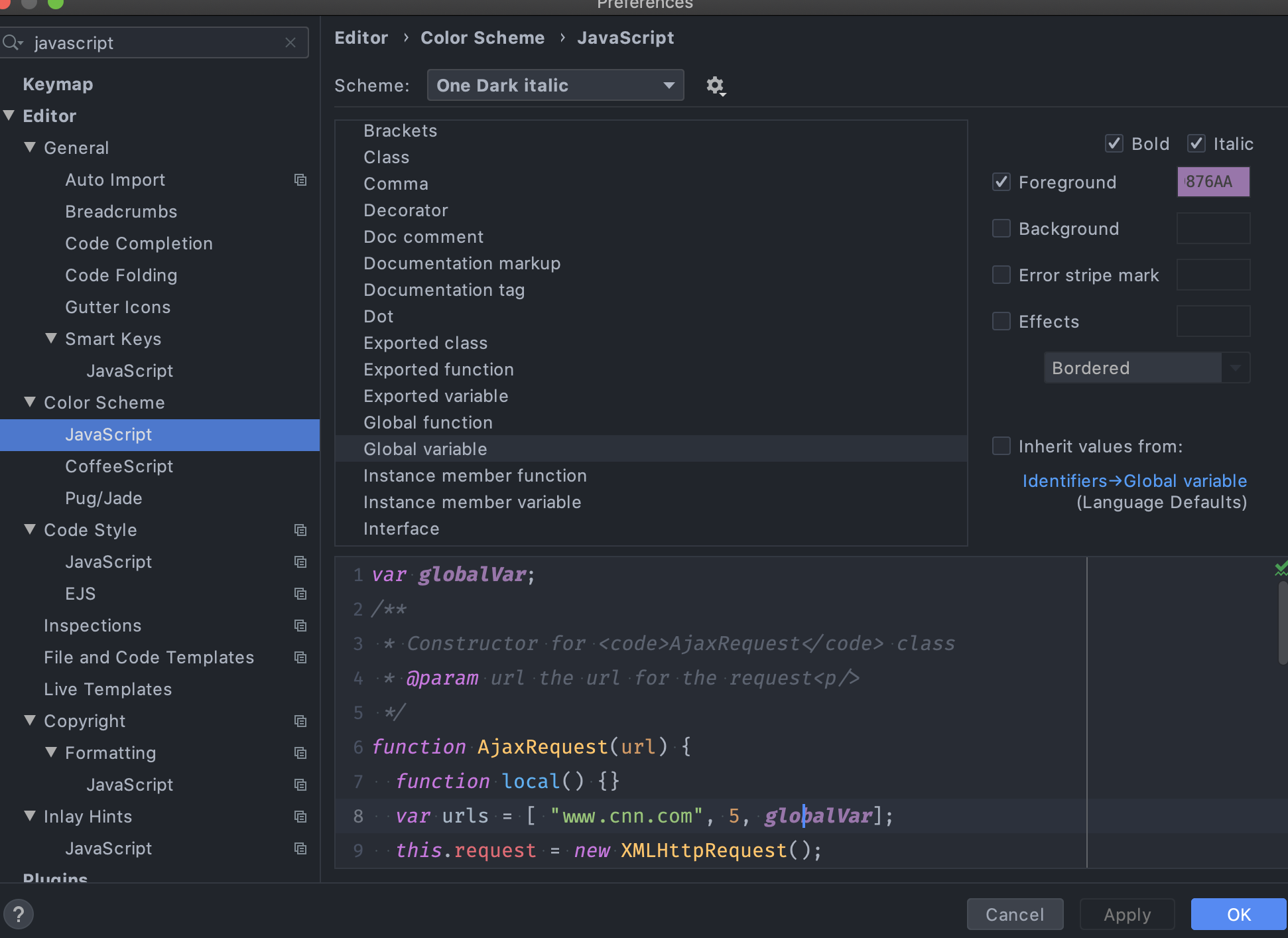
Task: Enable the Background checkbox
Action: (x=1001, y=228)
